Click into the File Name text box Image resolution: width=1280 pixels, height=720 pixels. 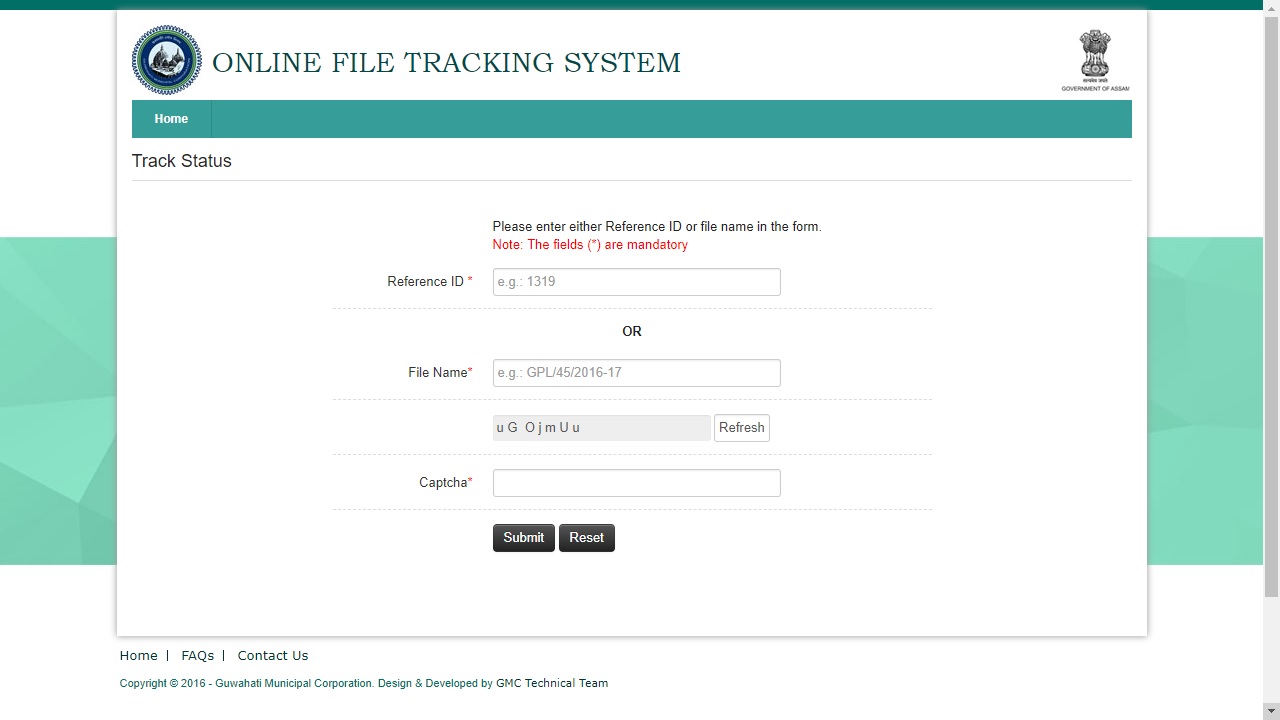pyautogui.click(x=636, y=373)
